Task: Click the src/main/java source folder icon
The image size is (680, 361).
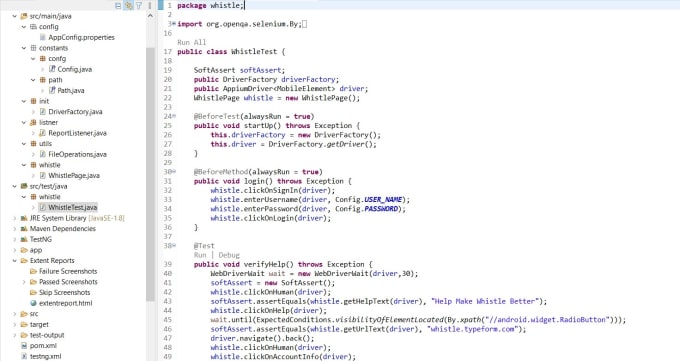Action: 24,16
